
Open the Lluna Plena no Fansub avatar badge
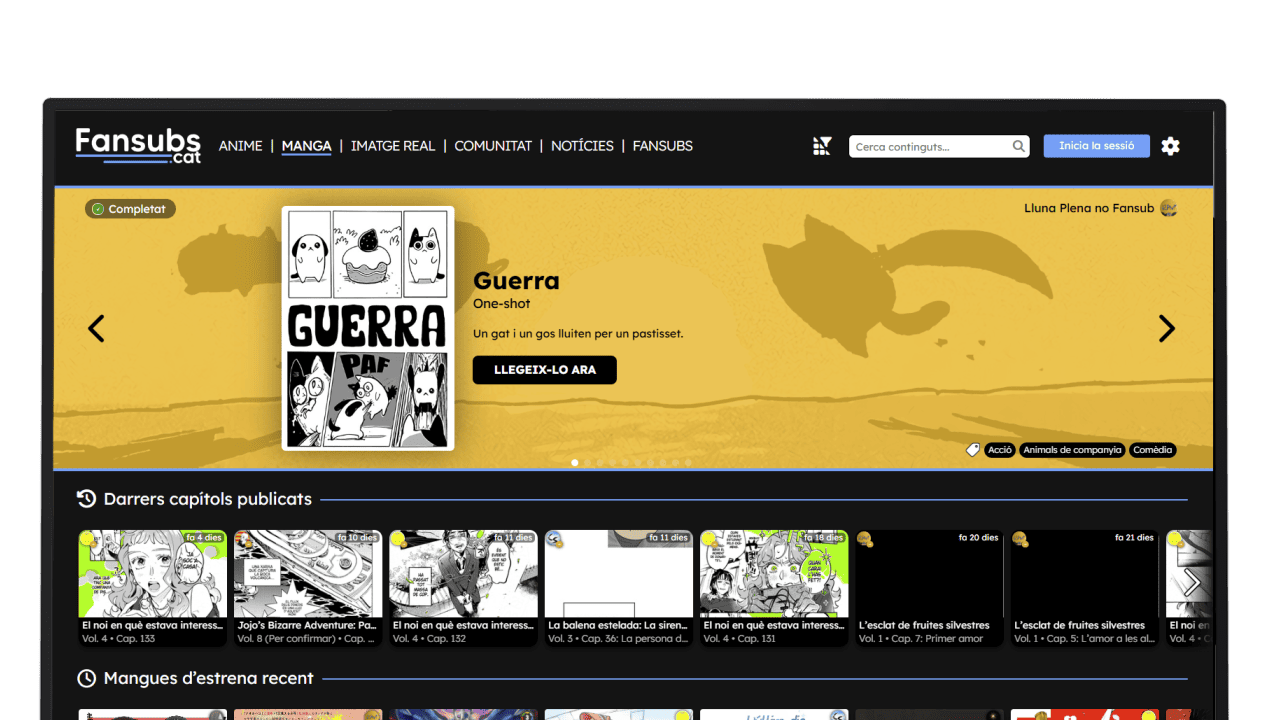click(1168, 208)
